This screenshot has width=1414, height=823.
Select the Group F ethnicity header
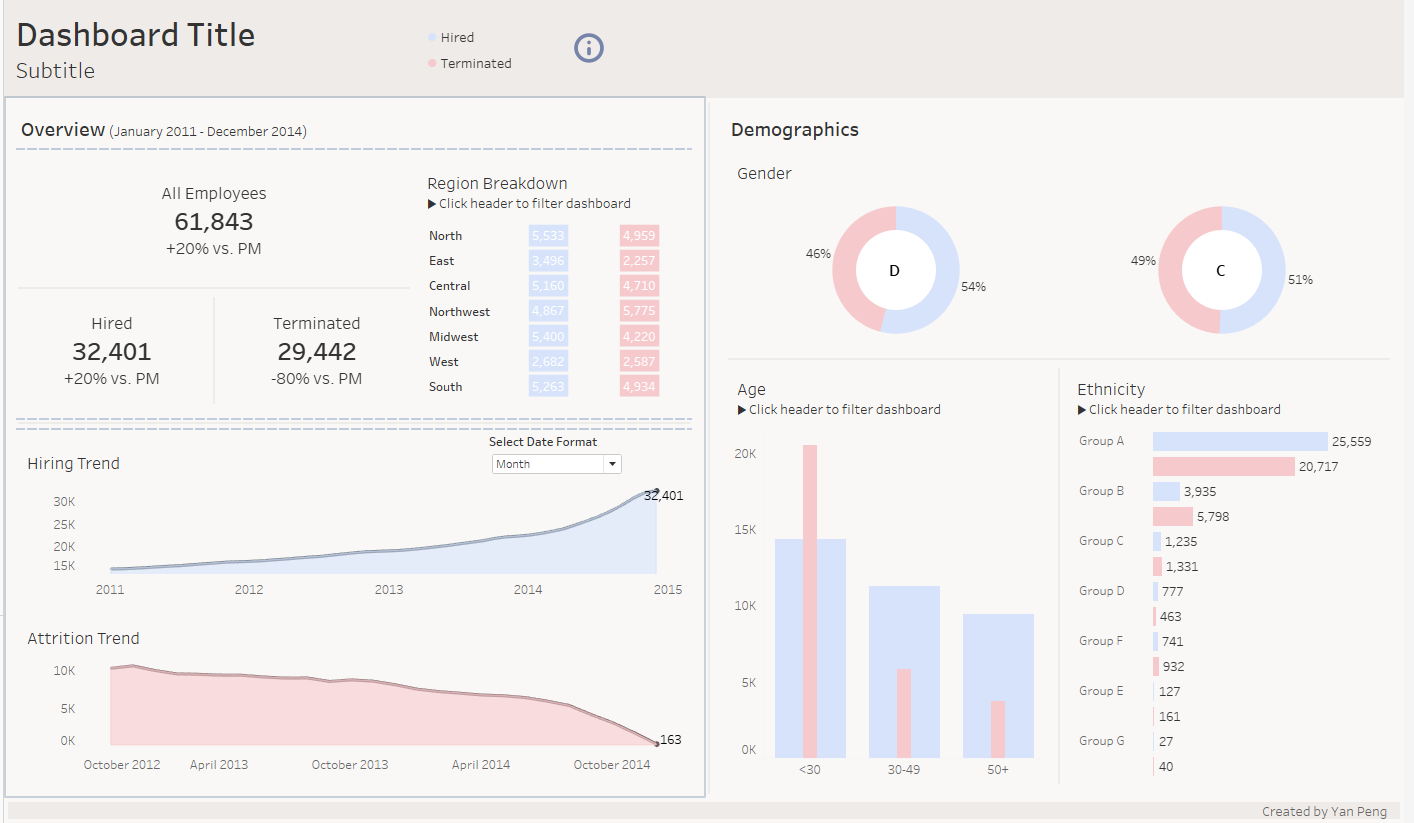(x=1102, y=641)
